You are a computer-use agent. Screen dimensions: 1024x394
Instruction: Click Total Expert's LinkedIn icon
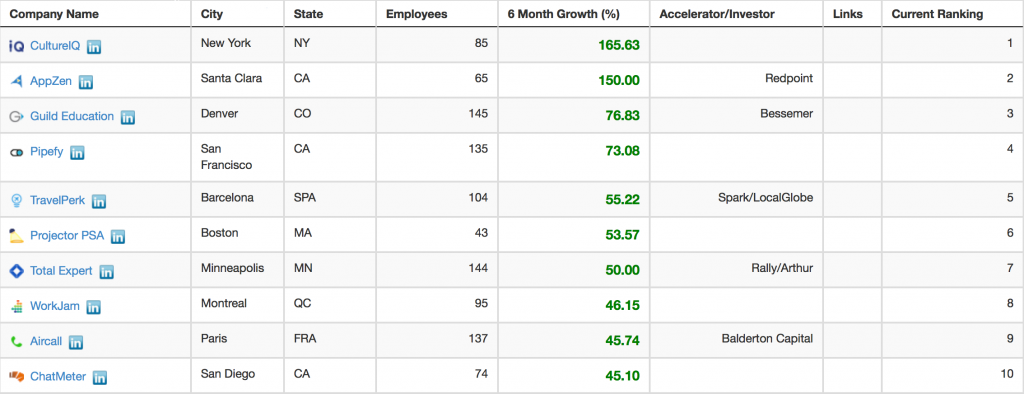pos(106,272)
